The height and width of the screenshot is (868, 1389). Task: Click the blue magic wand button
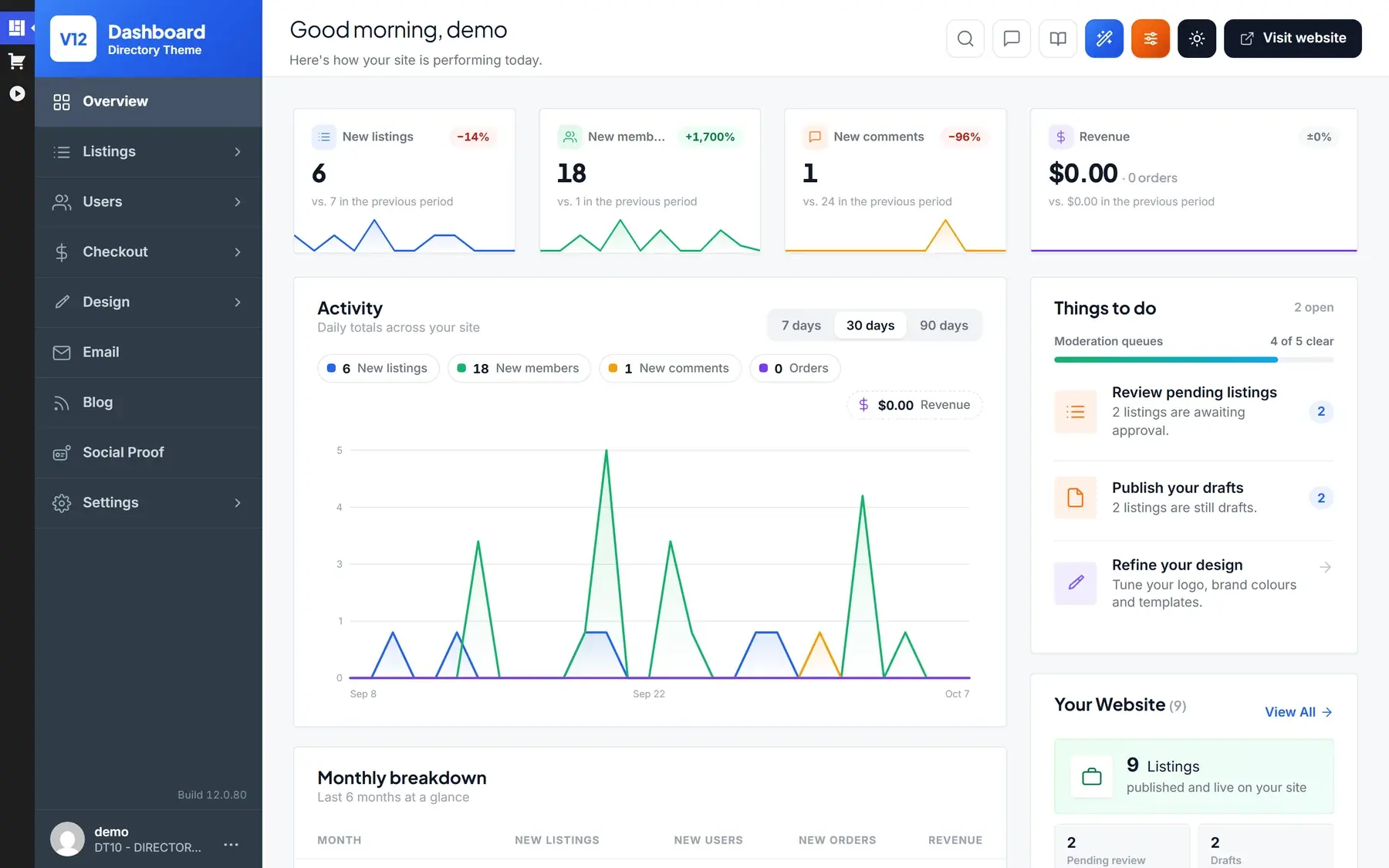tap(1103, 39)
